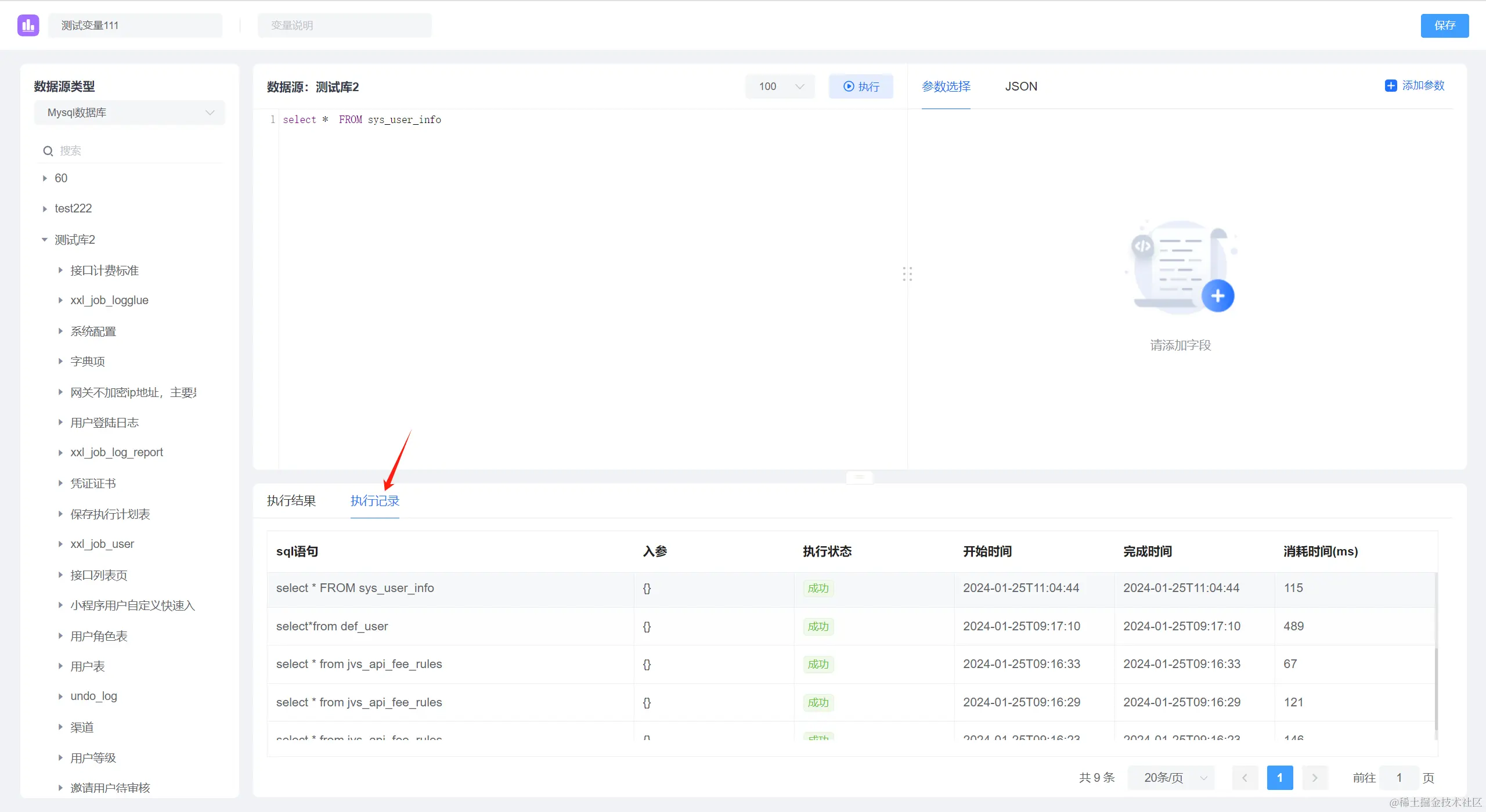Viewport: 1486px width, 812px height.
Task: Click the 执行 run button
Action: point(861,86)
